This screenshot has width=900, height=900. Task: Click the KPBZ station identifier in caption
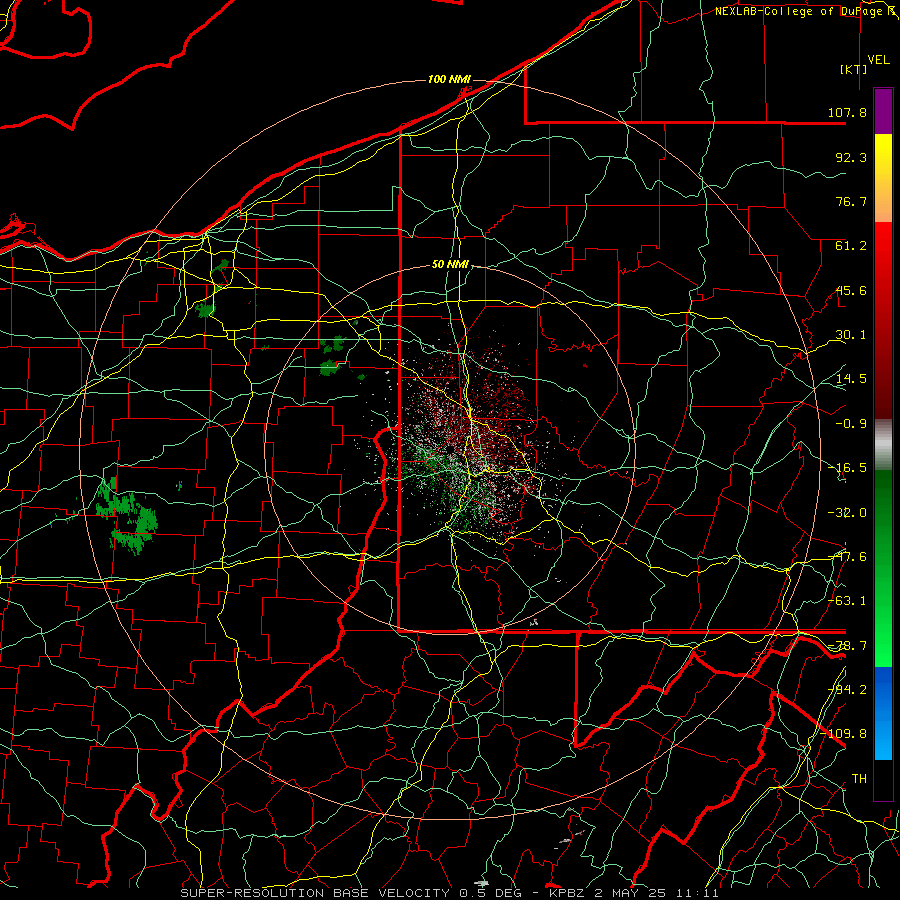(567, 893)
